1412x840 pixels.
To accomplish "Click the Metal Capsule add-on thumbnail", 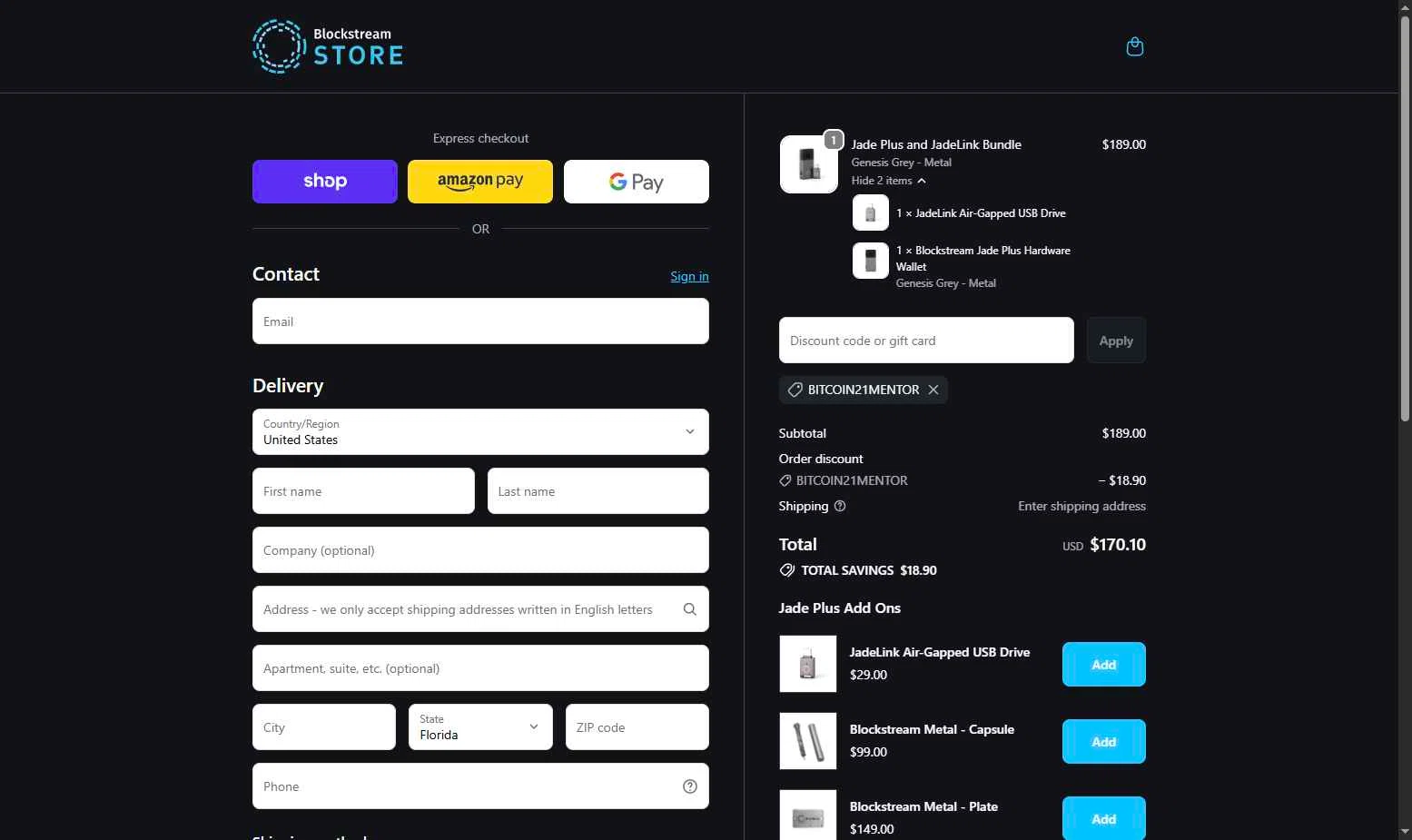I will pyautogui.click(x=808, y=741).
